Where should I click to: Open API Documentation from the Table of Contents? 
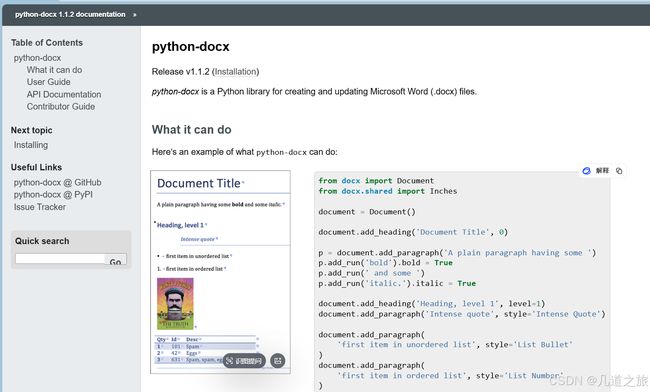point(64,94)
